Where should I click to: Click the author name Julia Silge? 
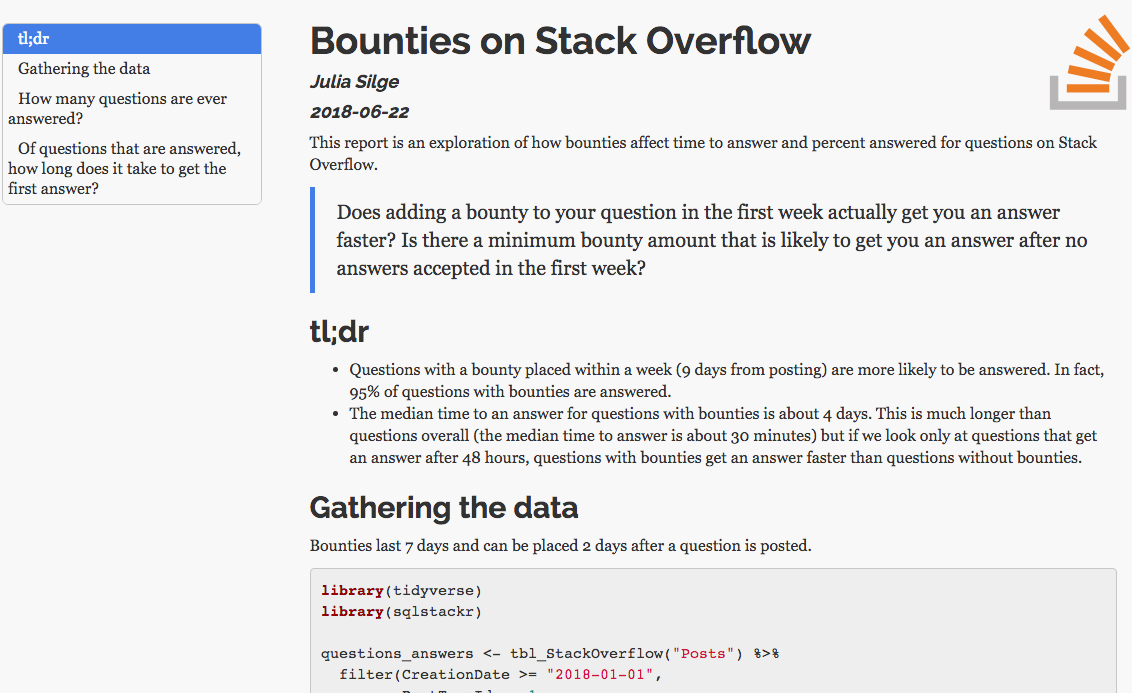pyautogui.click(x=355, y=82)
